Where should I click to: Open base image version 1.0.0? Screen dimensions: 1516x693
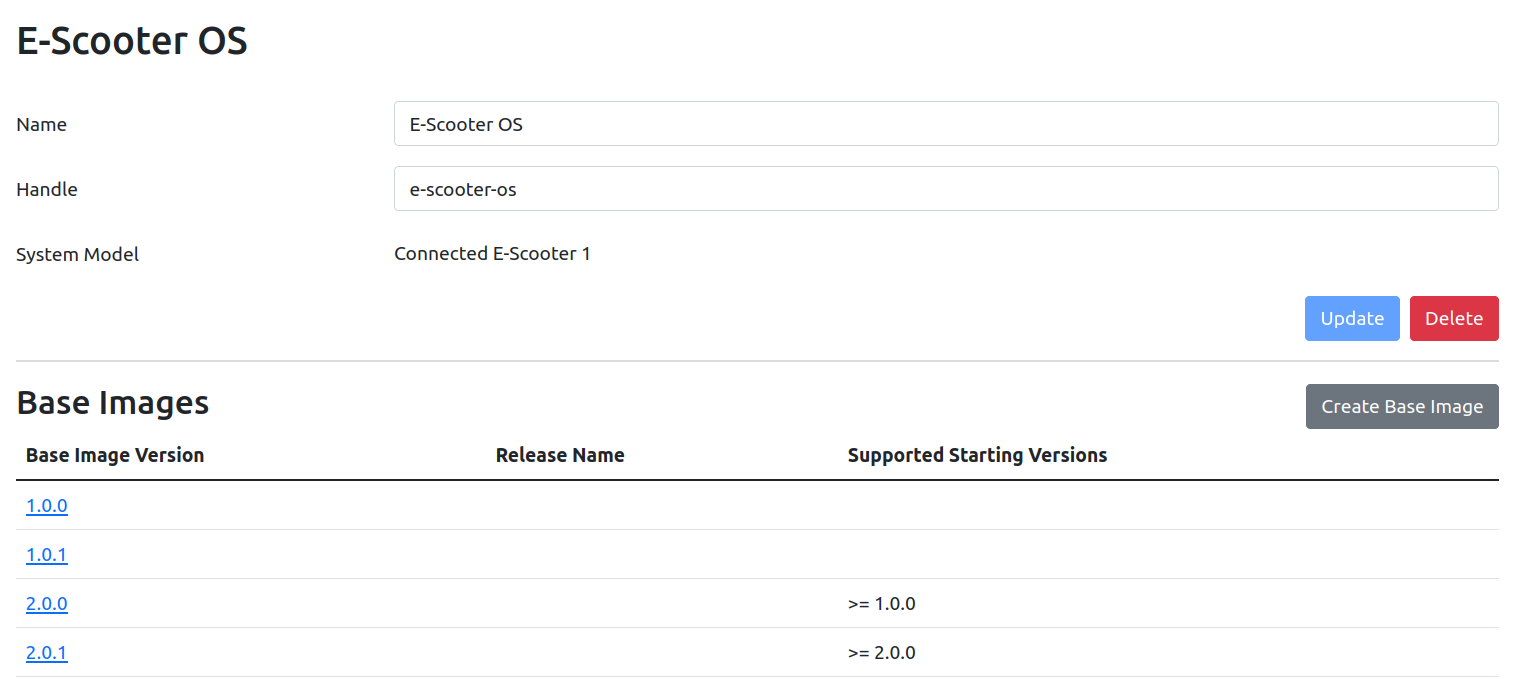[x=47, y=505]
